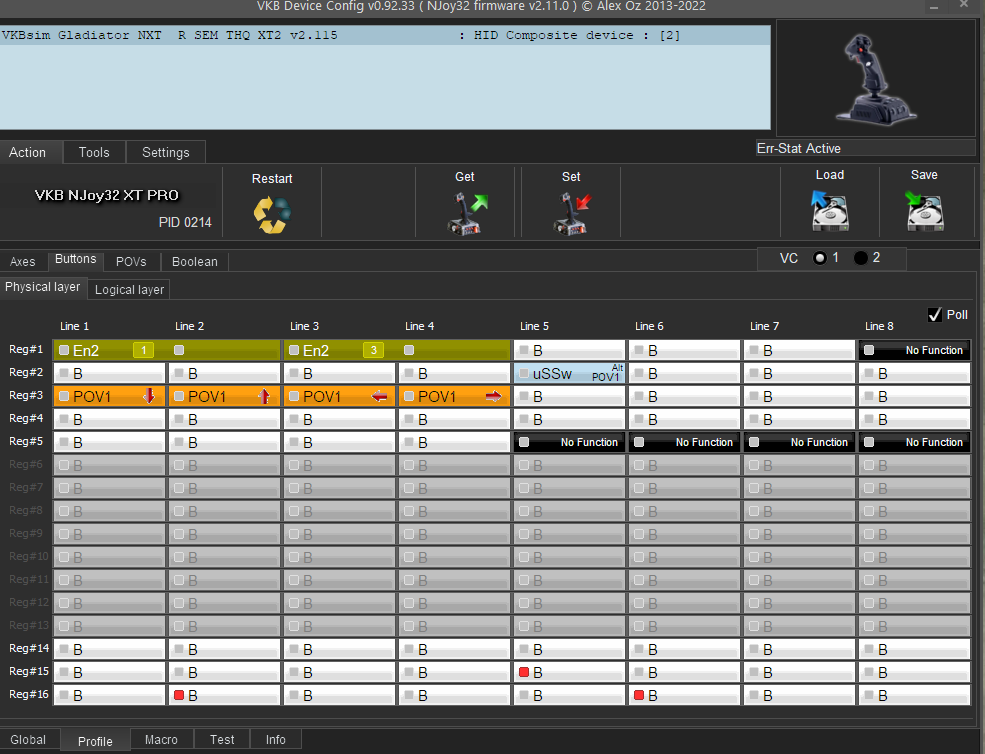Click the Set joystick icon
985x754 pixels.
[x=572, y=214]
